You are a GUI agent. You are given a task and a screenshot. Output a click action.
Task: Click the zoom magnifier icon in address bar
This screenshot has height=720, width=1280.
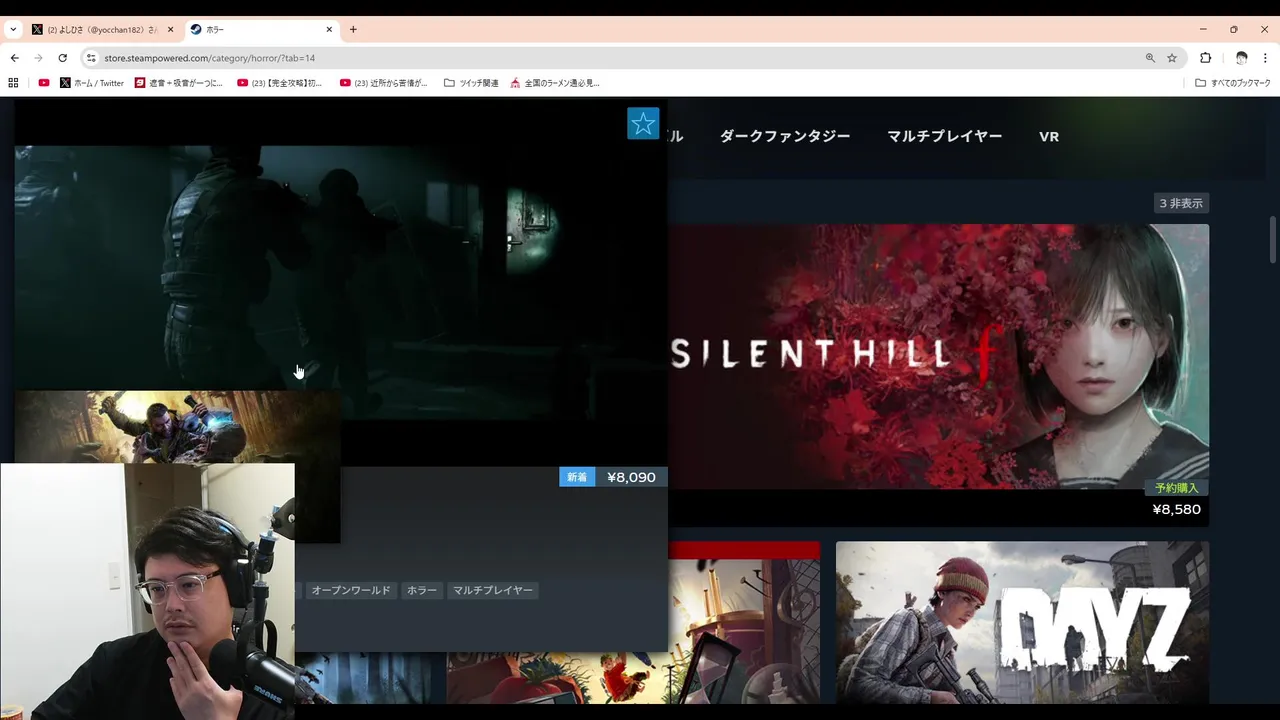tap(1150, 58)
